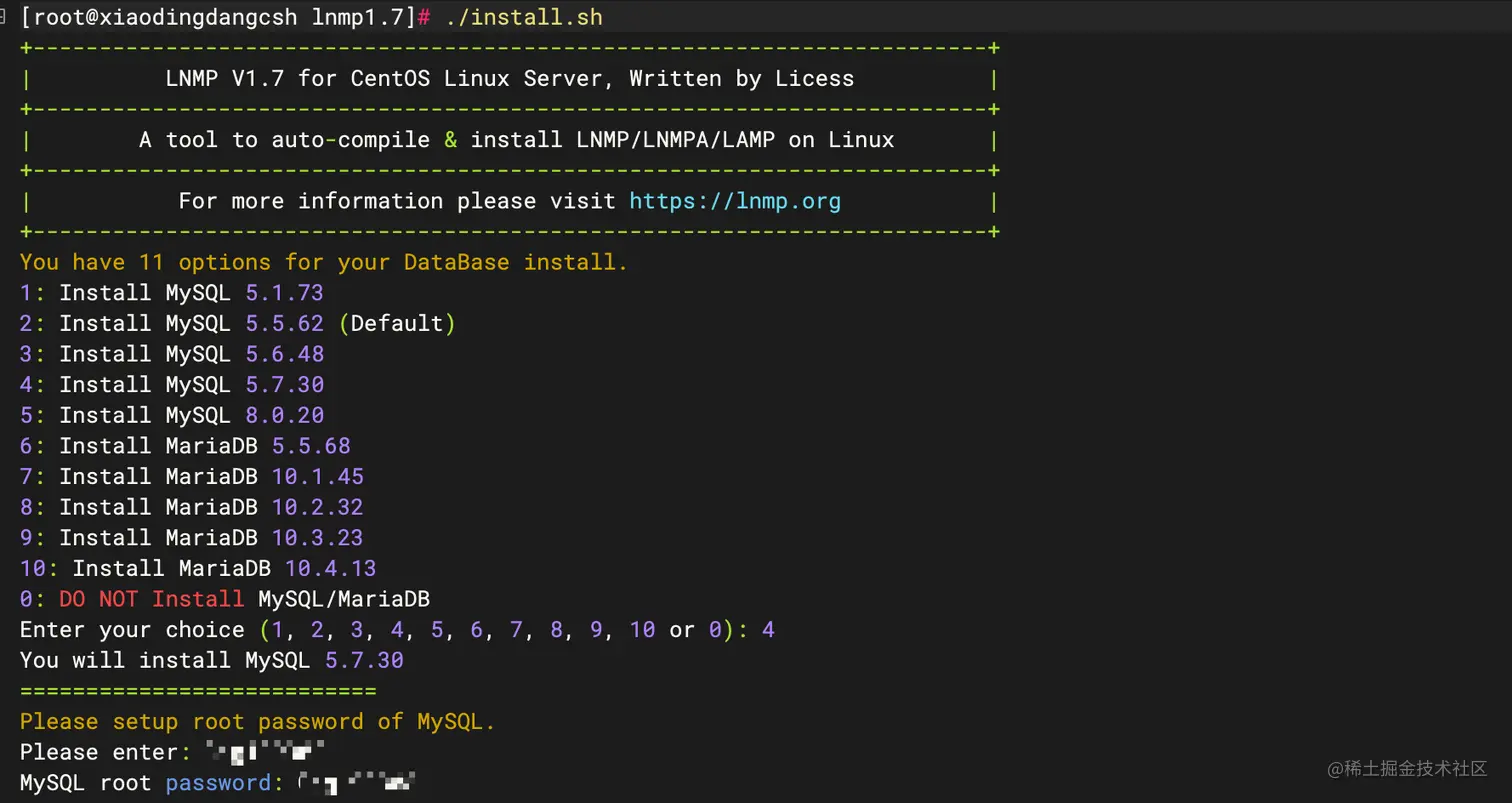The image size is (1512, 803).
Task: Click 'Please setup root password of MySQL.' line
Action: tap(258, 721)
